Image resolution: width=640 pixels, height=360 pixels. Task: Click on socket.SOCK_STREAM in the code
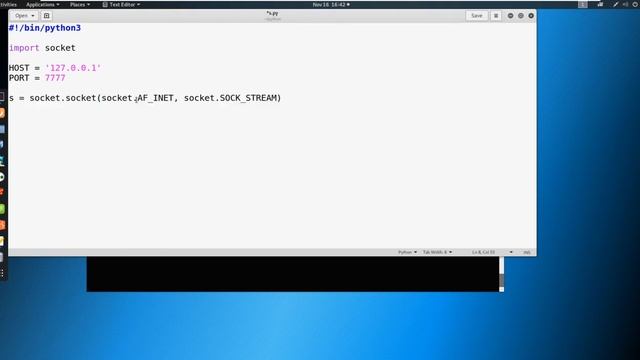click(230, 98)
